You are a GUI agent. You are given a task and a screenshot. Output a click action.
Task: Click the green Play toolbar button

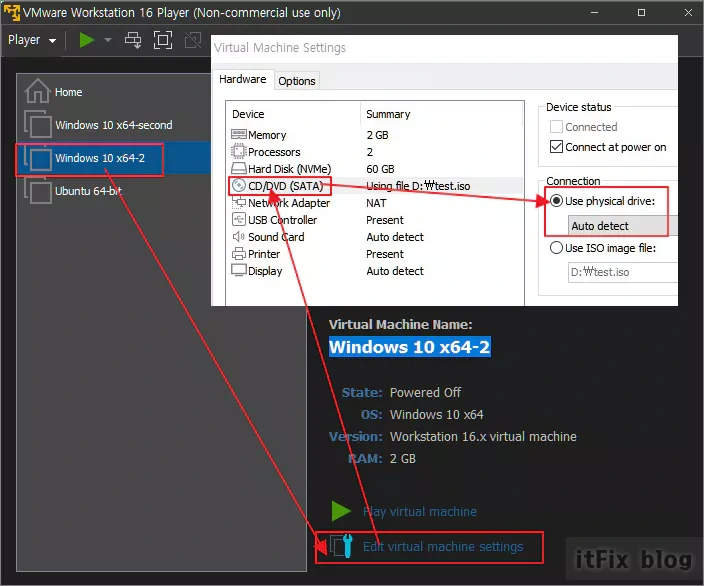coord(87,40)
